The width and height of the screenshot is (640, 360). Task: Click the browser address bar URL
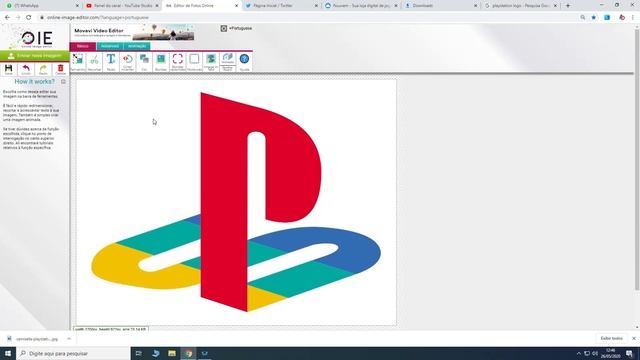coord(98,18)
